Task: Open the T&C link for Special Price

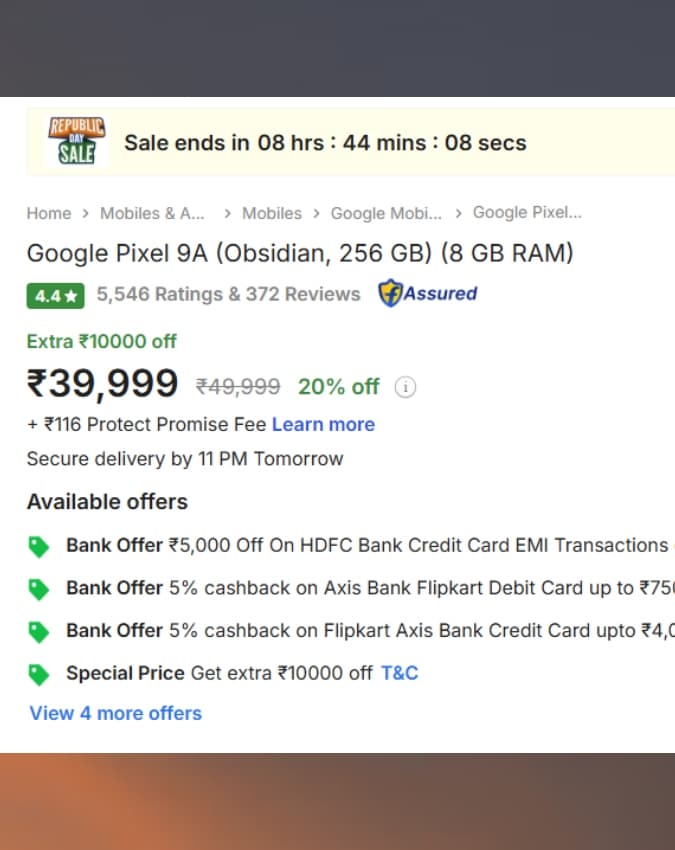Action: [x=400, y=673]
